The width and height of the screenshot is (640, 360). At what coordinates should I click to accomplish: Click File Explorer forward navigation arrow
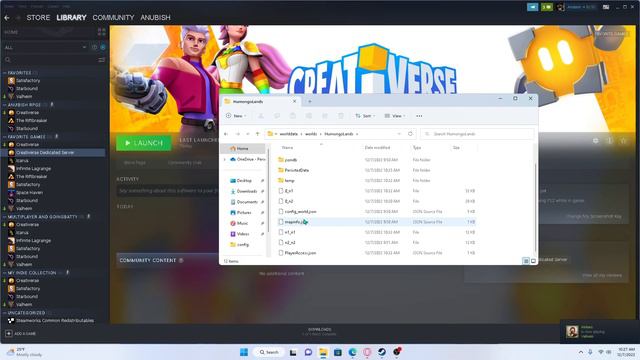tap(238, 134)
